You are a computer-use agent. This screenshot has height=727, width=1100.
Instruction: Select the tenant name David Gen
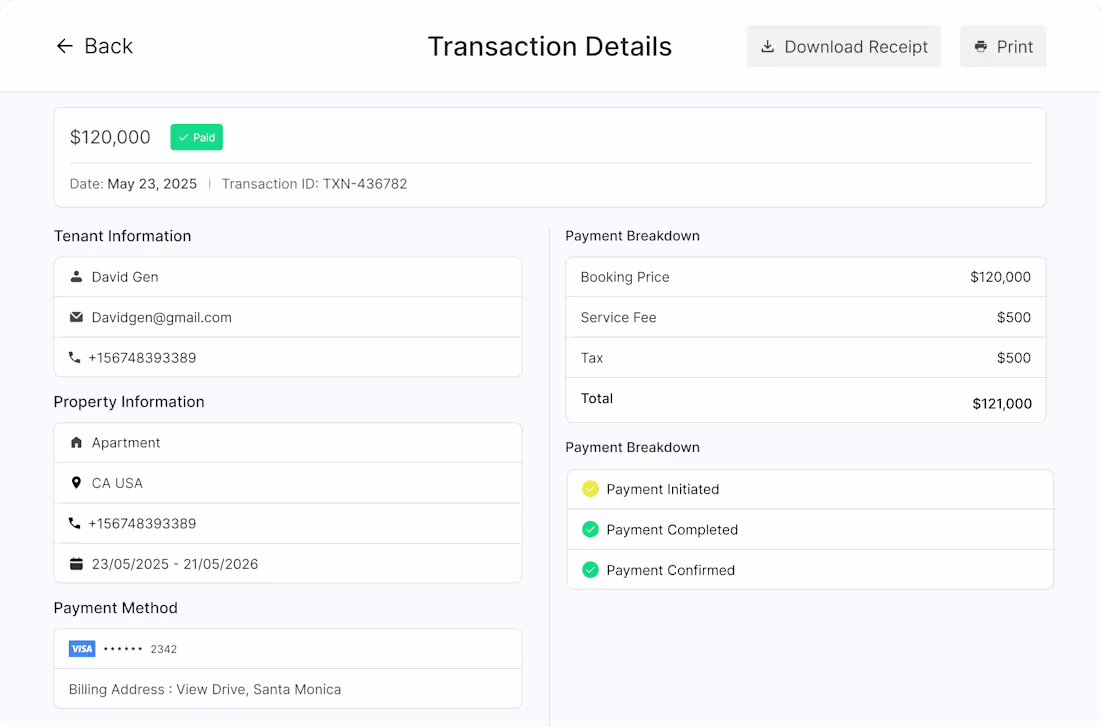(x=125, y=277)
